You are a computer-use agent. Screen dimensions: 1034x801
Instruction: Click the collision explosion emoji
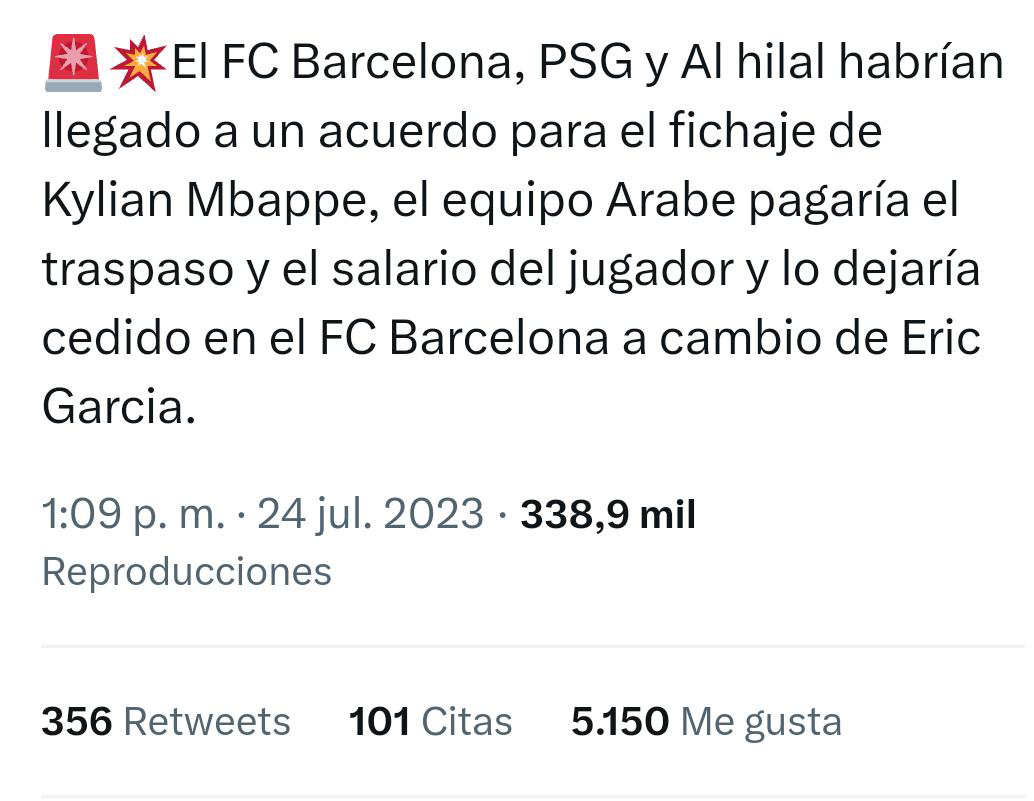coord(138,63)
